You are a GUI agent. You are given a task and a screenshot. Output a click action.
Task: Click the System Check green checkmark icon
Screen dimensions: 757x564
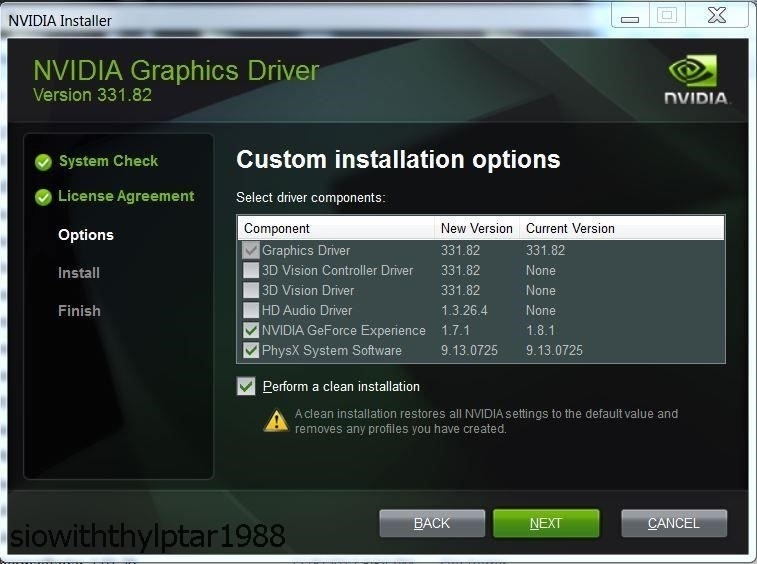43,162
